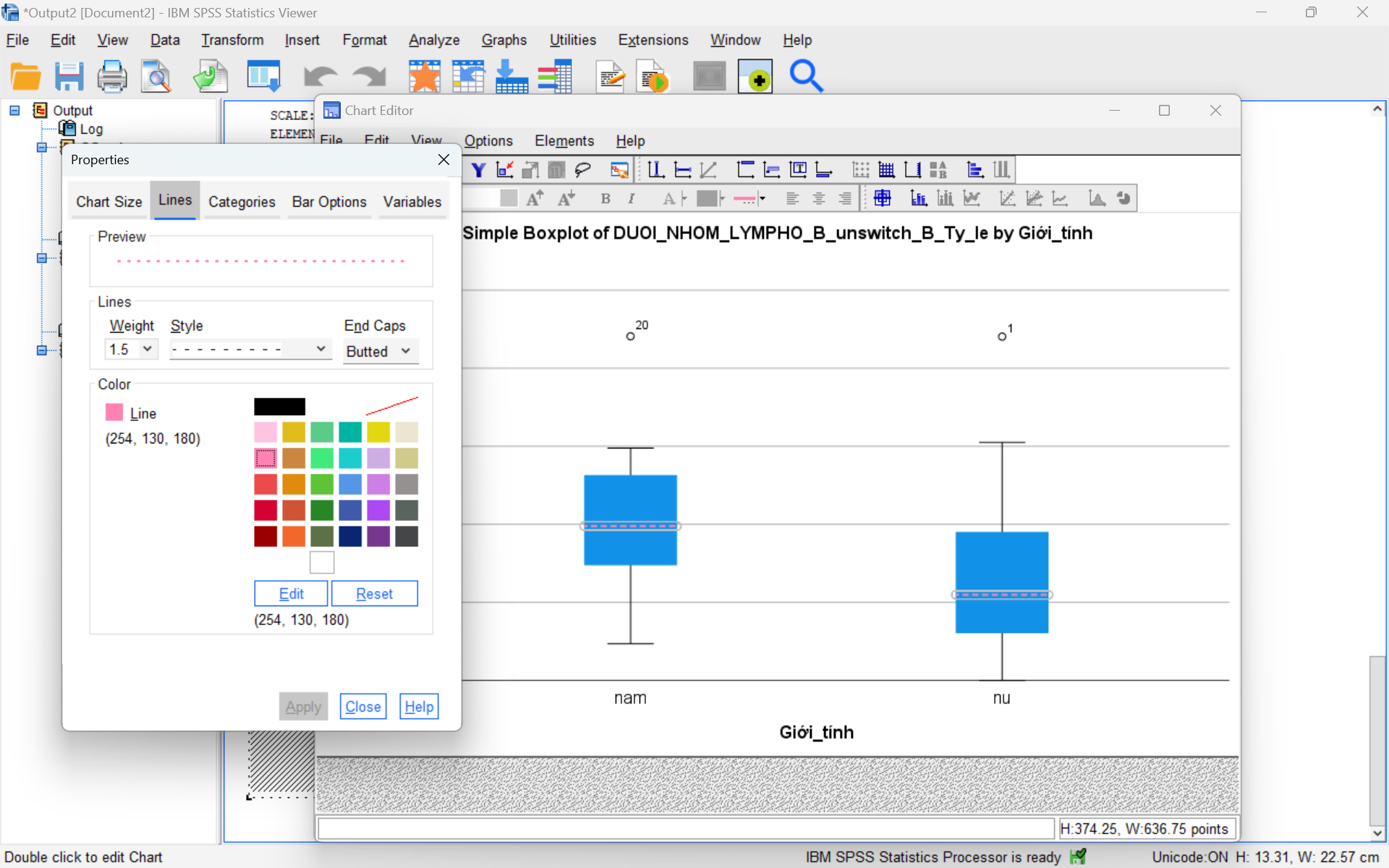Open a data file from the toolbar
Viewport: 1389px width, 868px height.
pyautogui.click(x=26, y=76)
